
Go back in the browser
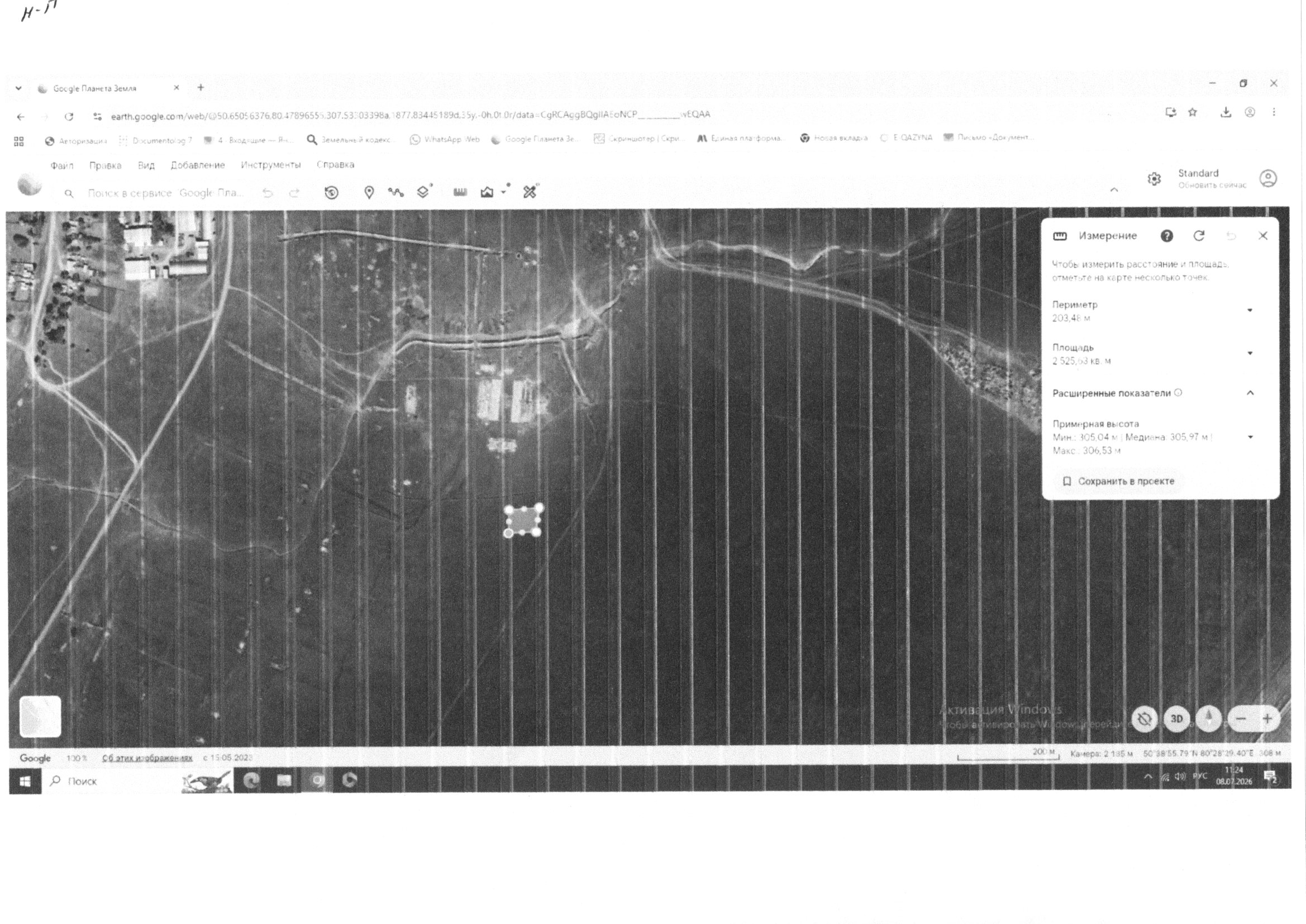click(x=21, y=117)
